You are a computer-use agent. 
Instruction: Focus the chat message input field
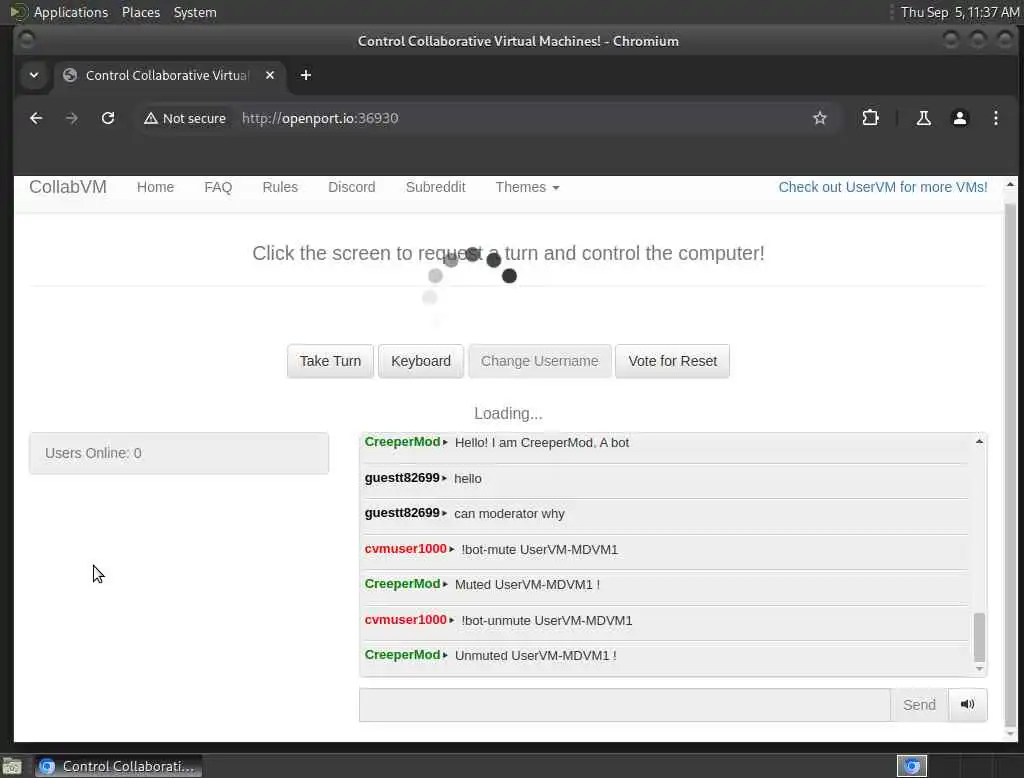tap(624, 705)
